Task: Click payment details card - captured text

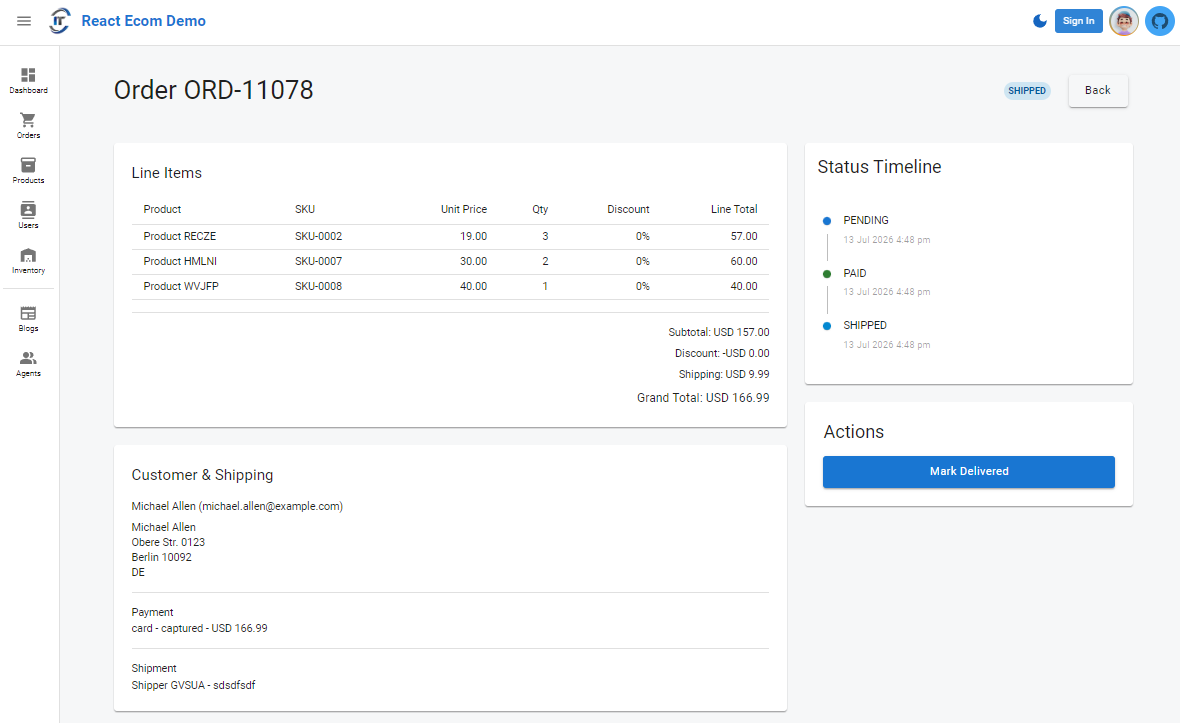Action: click(199, 628)
